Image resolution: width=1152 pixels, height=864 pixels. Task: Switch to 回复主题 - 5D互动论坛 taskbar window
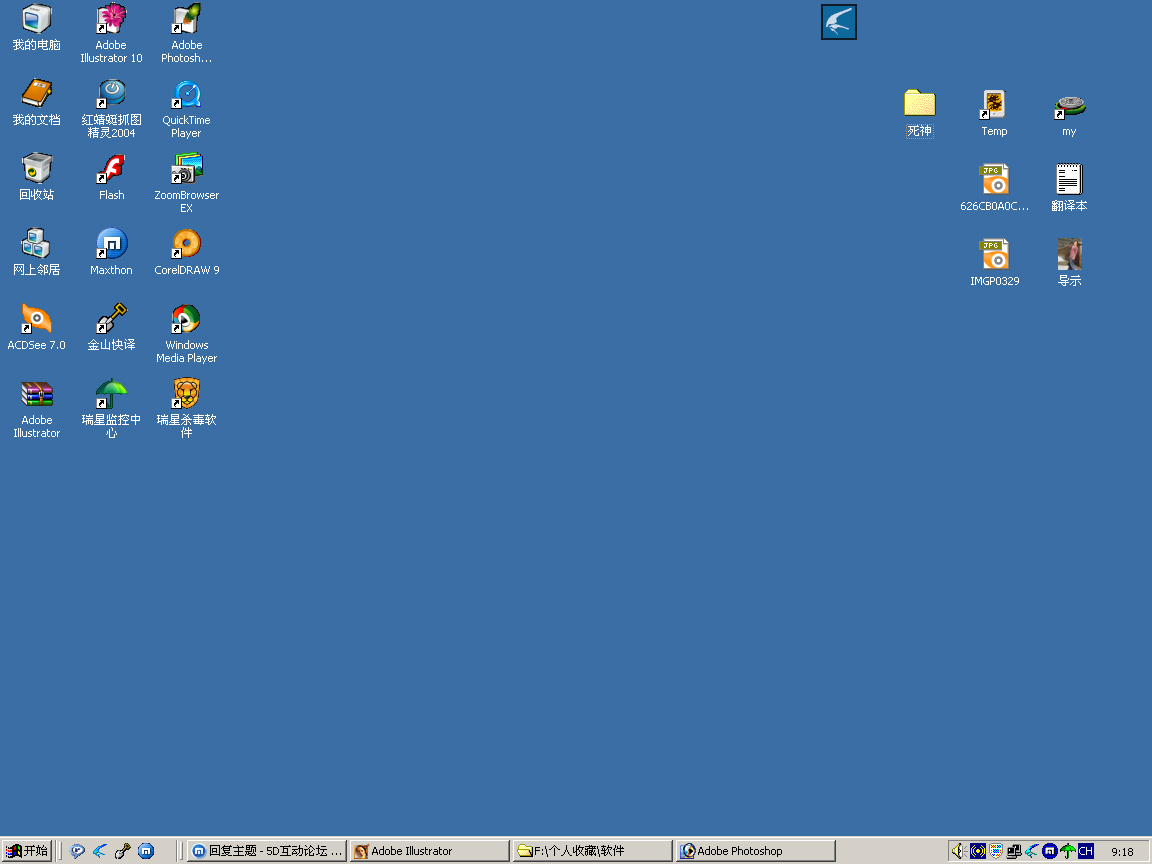[267, 851]
